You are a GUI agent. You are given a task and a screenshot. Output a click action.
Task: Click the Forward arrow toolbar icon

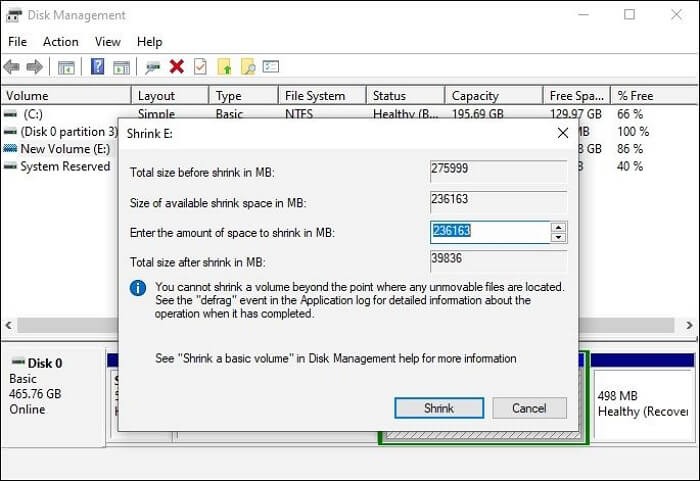35,67
